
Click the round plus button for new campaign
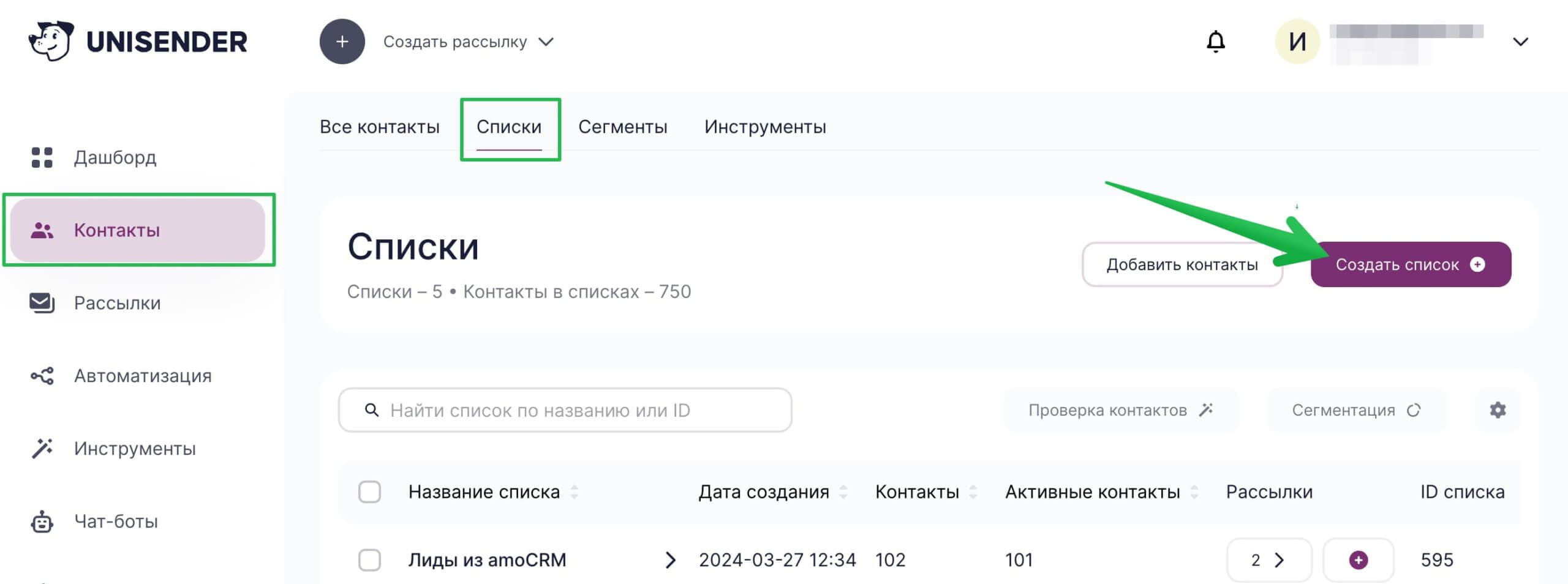click(x=342, y=42)
